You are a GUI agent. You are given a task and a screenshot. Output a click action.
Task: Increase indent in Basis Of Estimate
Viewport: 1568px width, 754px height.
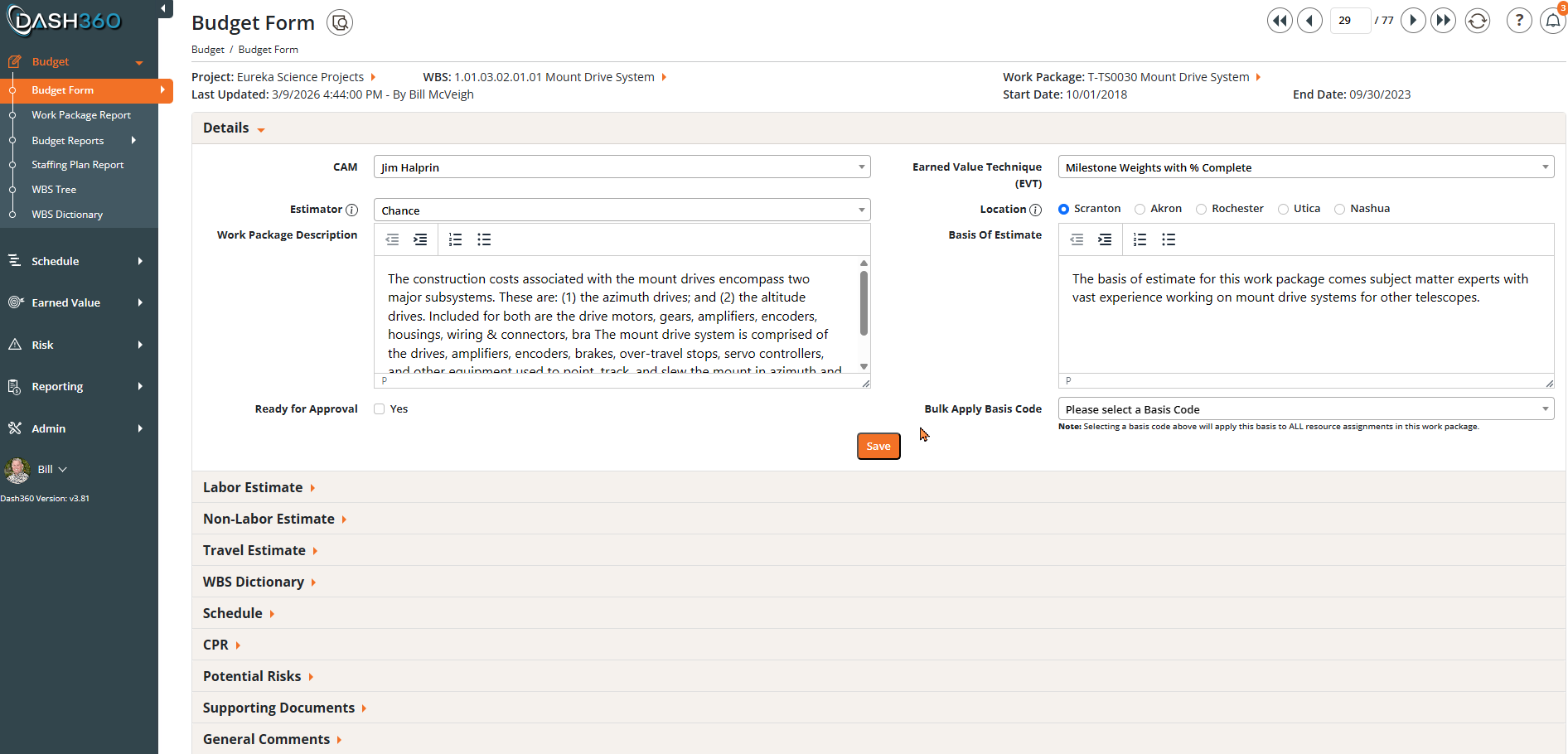[1105, 239]
